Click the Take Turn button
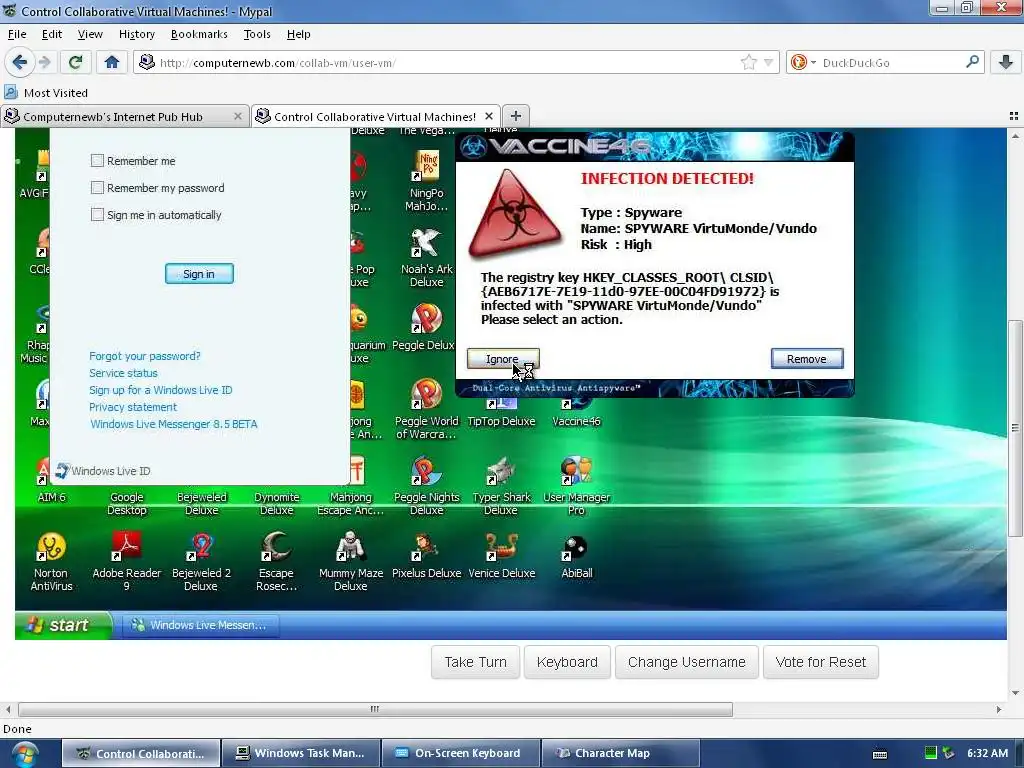The height and width of the screenshot is (768, 1024). [x=475, y=662]
